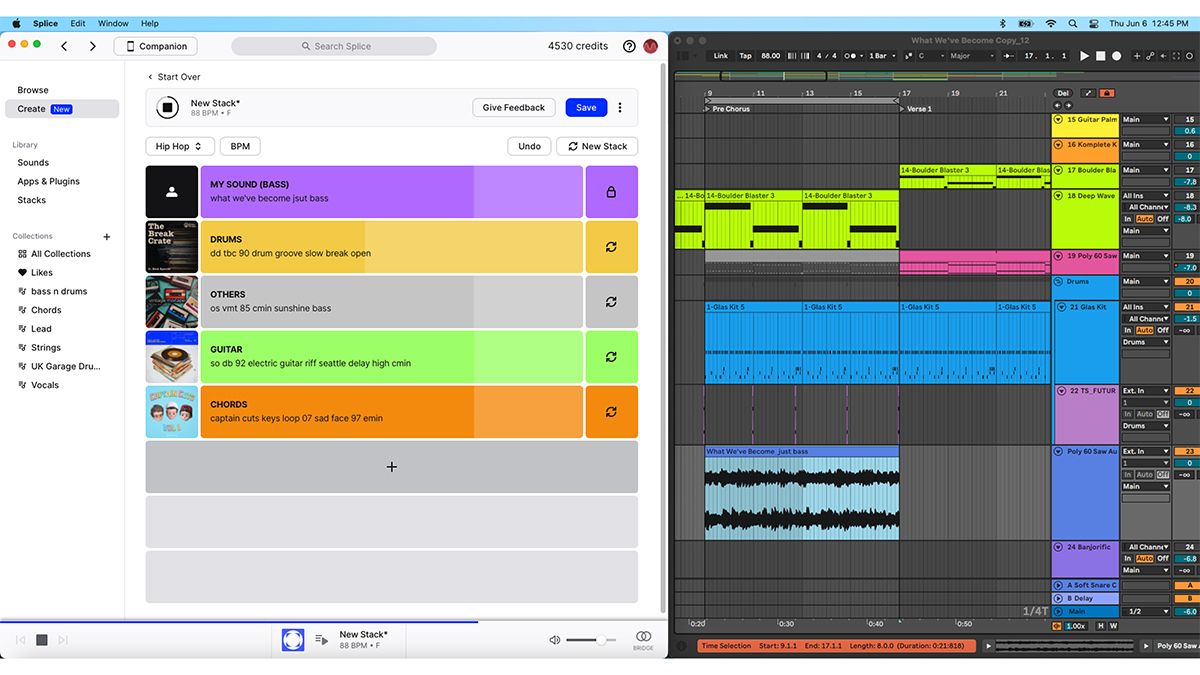The height and width of the screenshot is (675, 1200).
Task: Click inside the Search Splice field
Action: click(334, 45)
